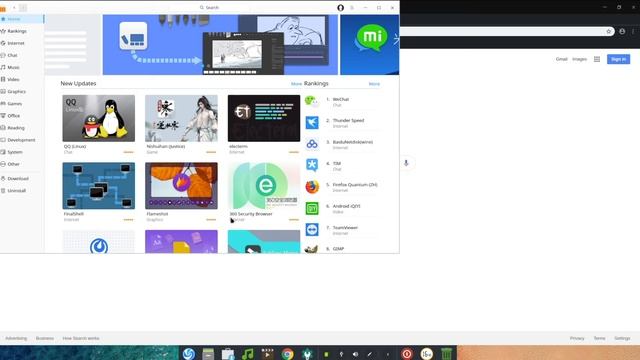Open the deepin launcher in the dock
This screenshot has height=360, width=640.
(189, 354)
